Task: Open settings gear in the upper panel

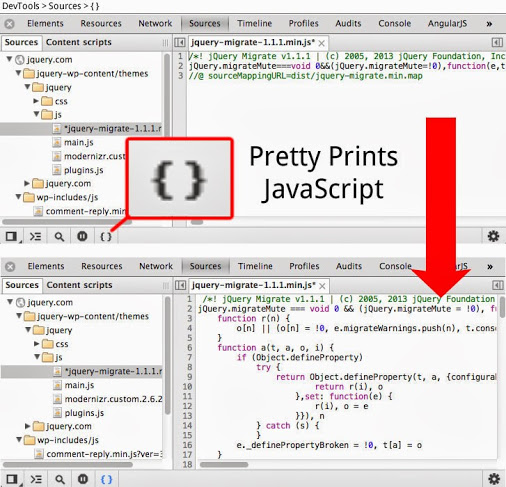Action: coord(493,236)
